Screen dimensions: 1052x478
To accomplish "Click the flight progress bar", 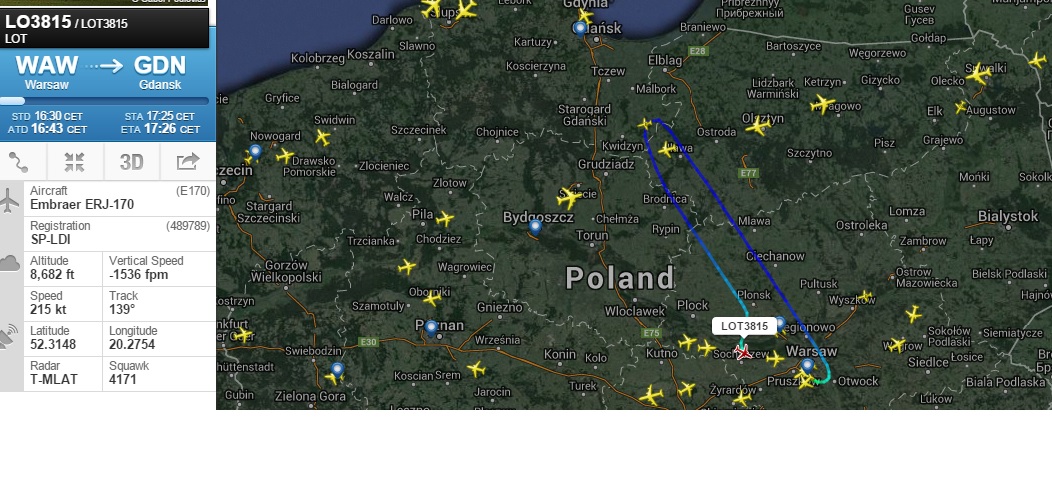I will [105, 101].
